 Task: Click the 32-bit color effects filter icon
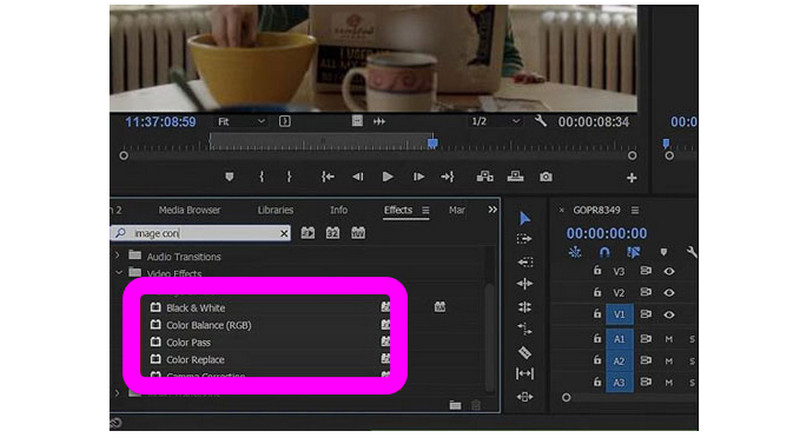tap(333, 233)
